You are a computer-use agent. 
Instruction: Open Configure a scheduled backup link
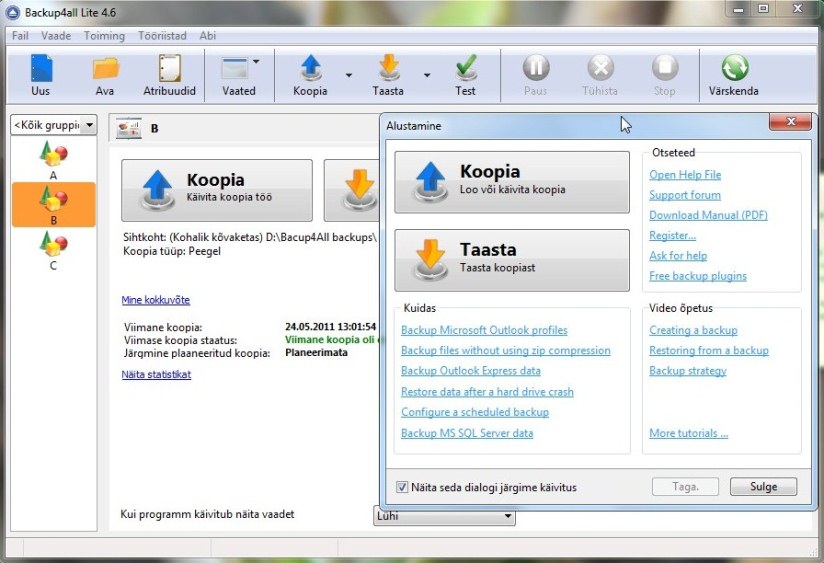[475, 413]
